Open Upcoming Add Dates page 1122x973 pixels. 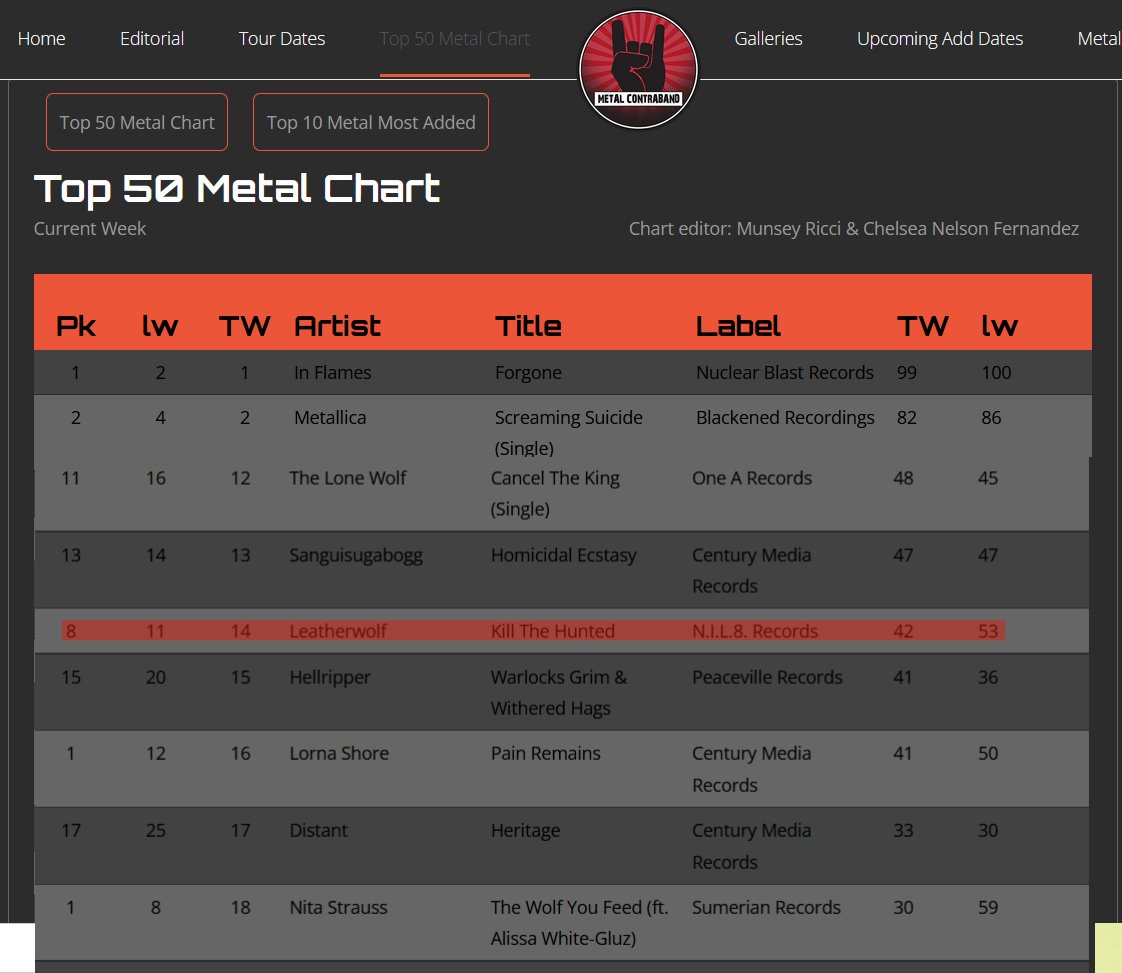coord(940,39)
